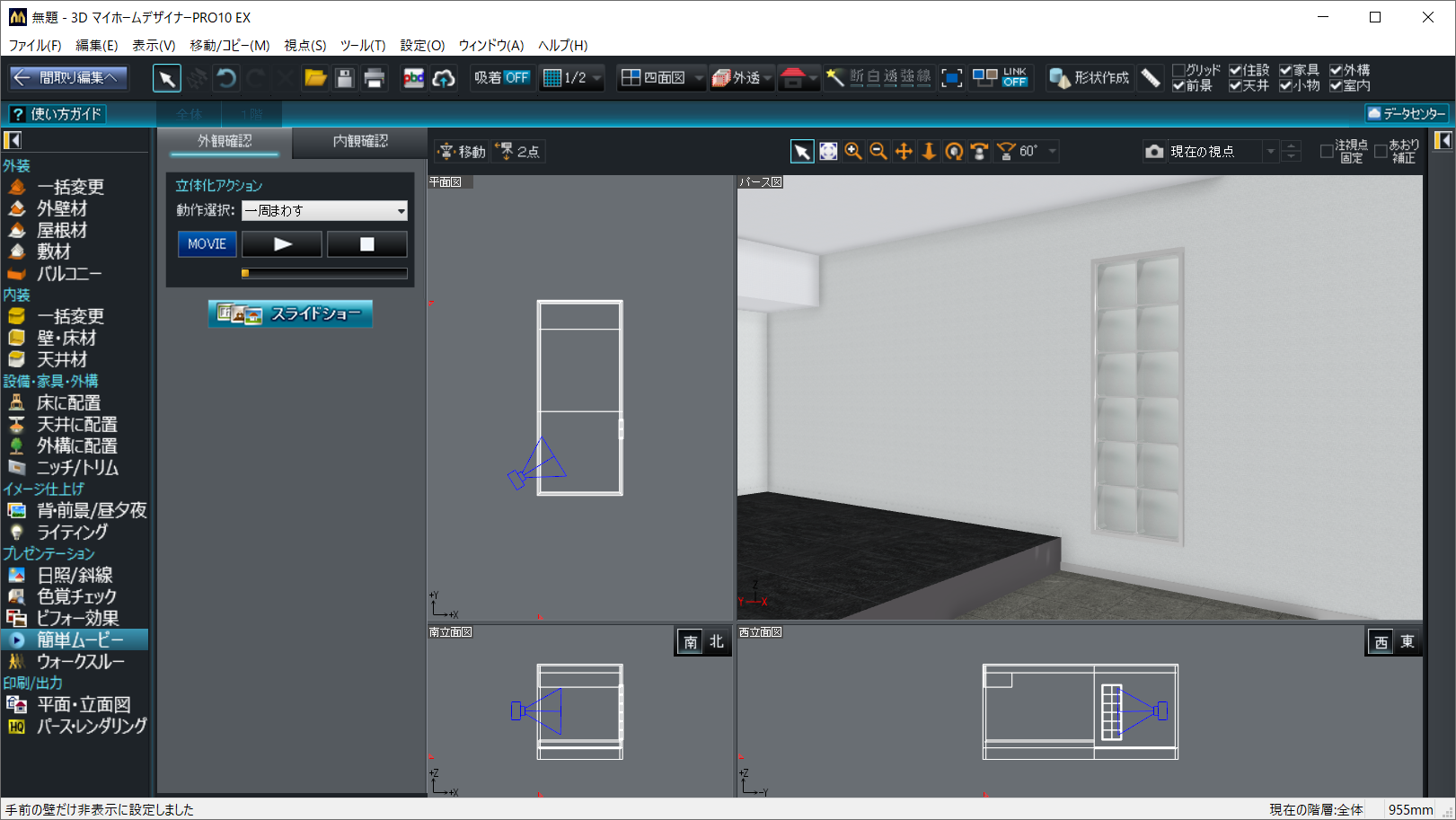This screenshot has height=820, width=1456.
Task: Click the zoom out magnifier icon
Action: [878, 152]
